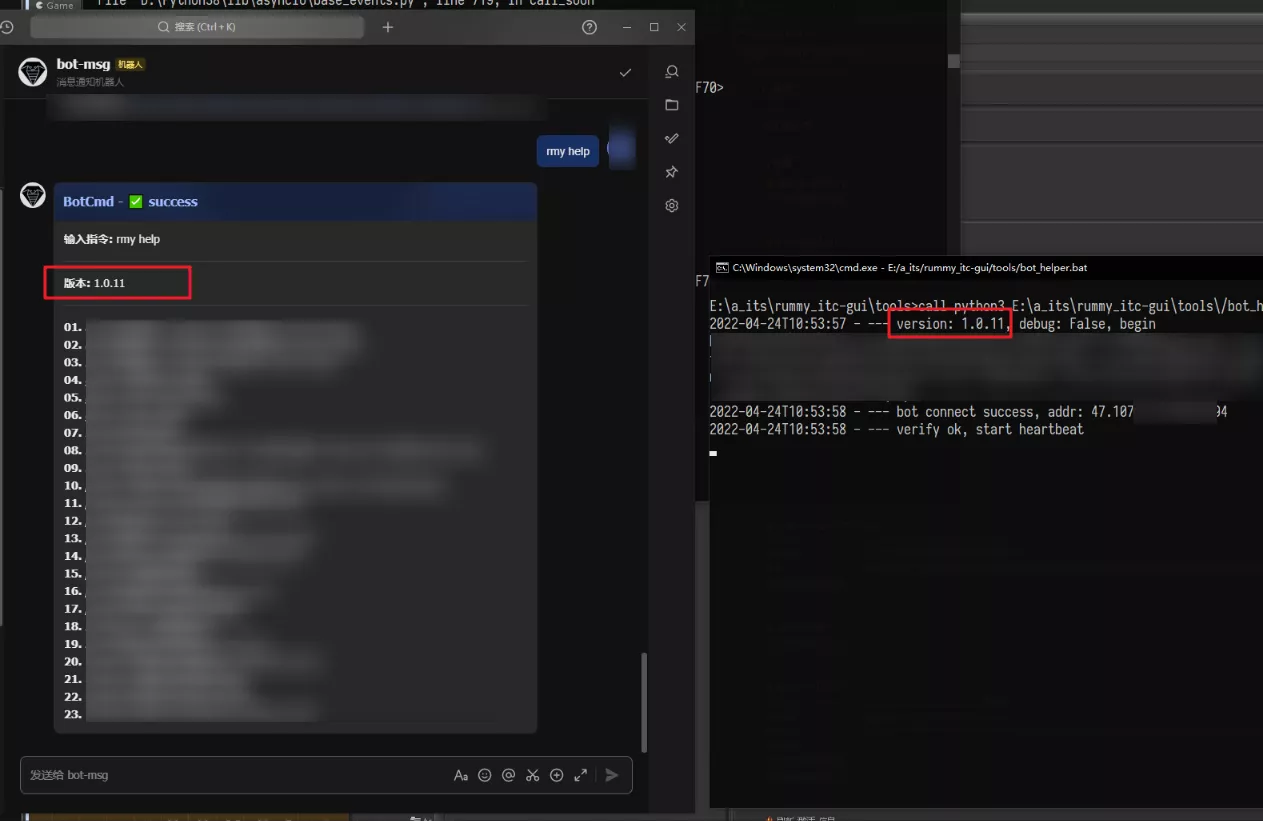Click the @ mention icon
1263x821 pixels.
tap(509, 775)
